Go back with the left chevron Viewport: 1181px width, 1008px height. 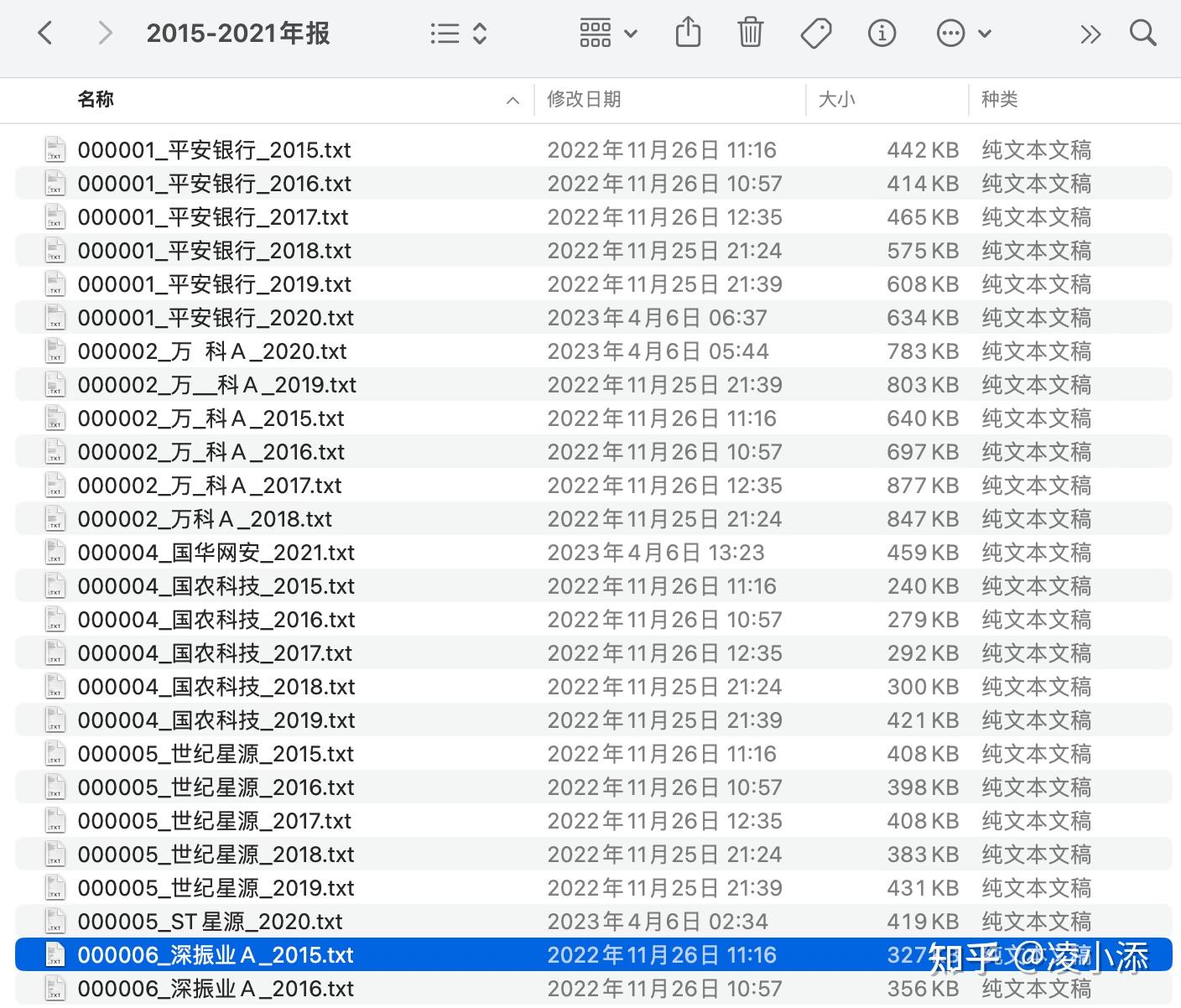click(45, 34)
